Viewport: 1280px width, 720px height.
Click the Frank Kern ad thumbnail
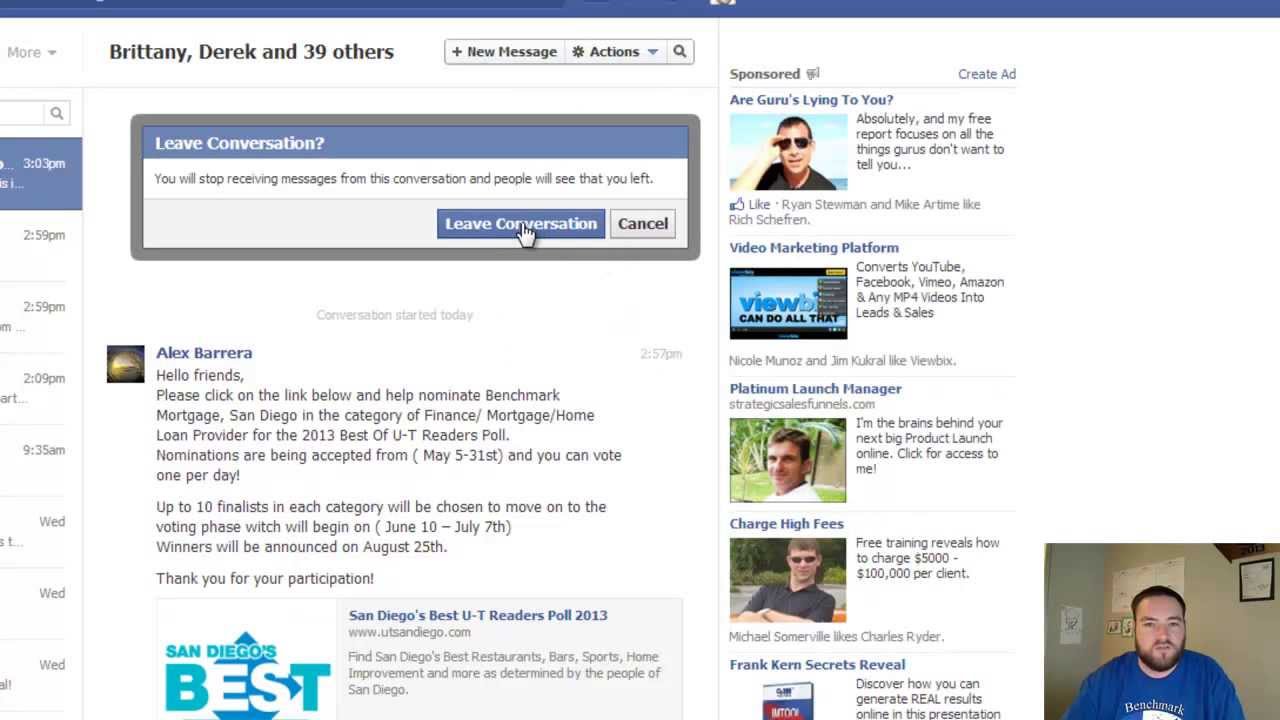(x=788, y=700)
